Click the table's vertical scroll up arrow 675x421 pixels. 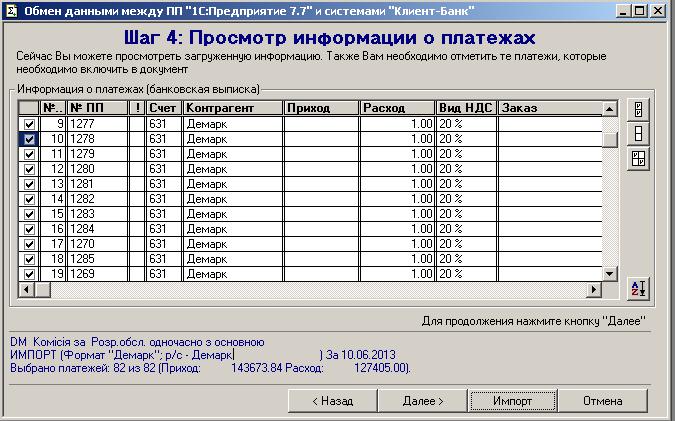coord(609,108)
